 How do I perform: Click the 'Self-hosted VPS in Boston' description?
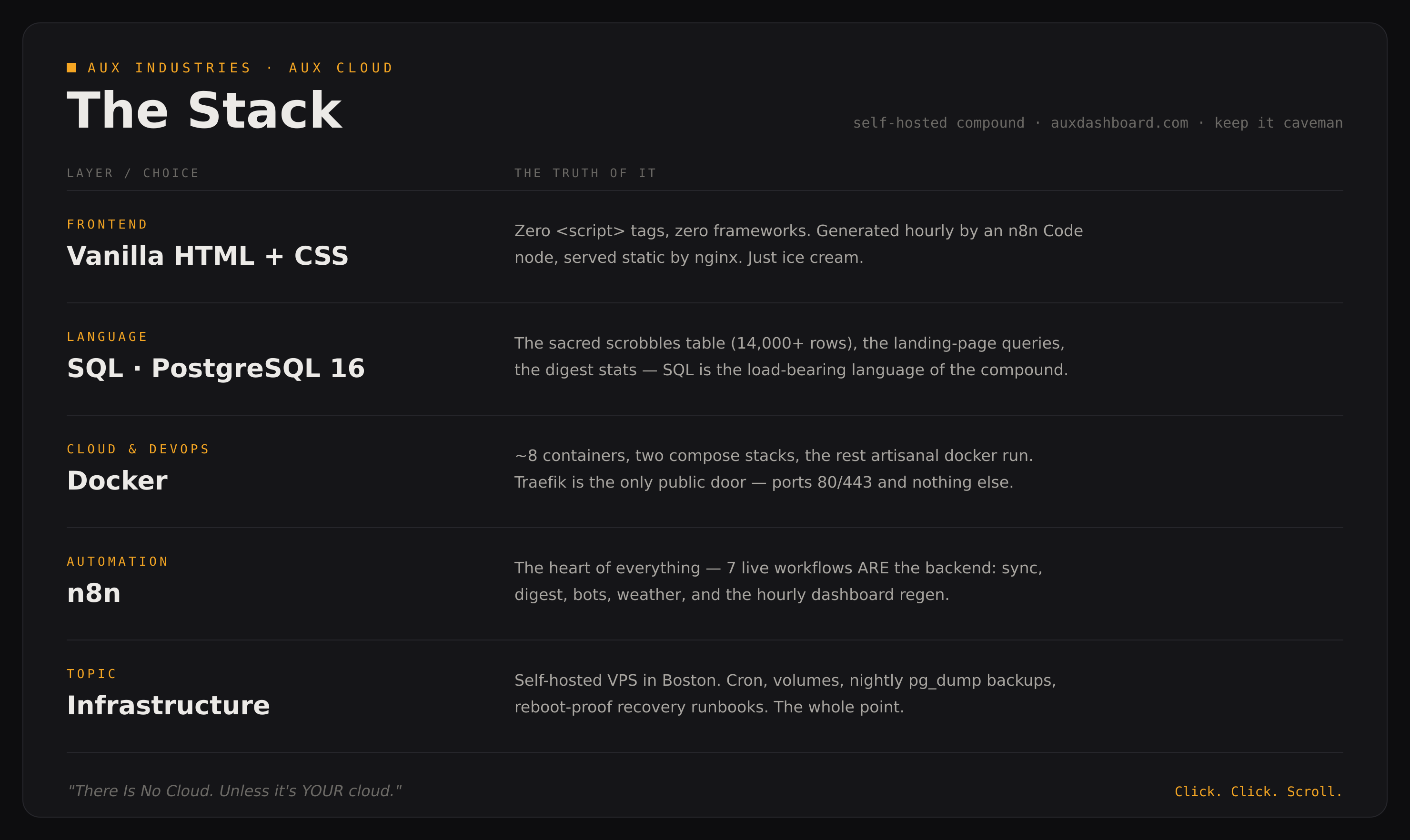point(786,693)
